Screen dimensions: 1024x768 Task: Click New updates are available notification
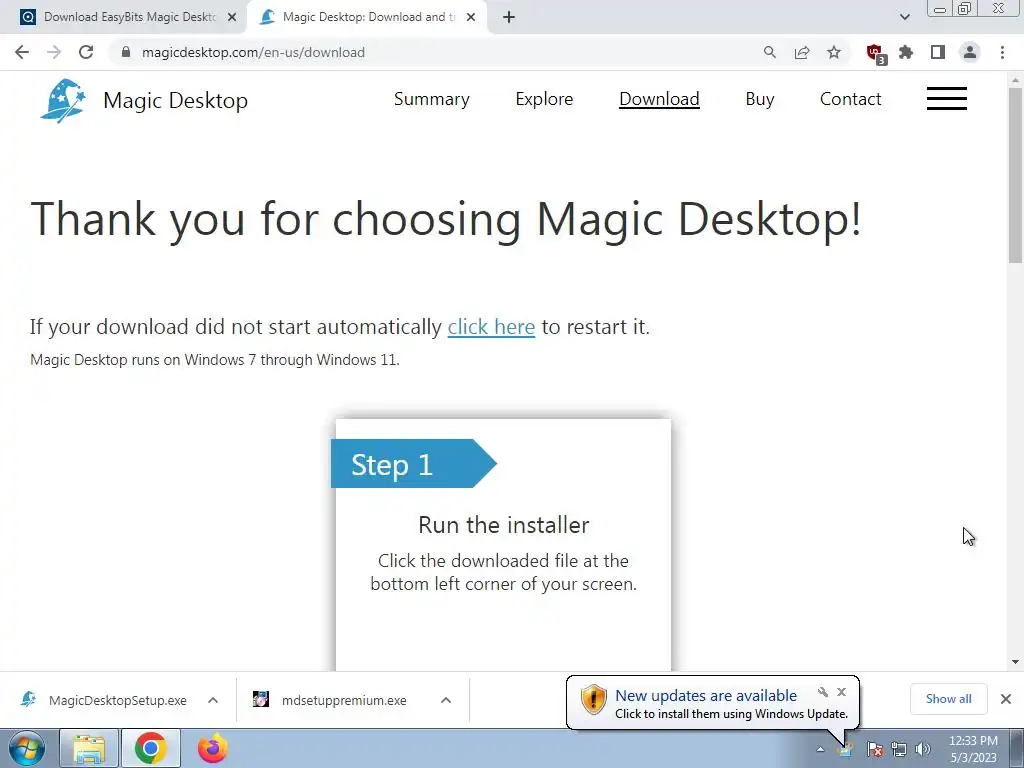[706, 696]
